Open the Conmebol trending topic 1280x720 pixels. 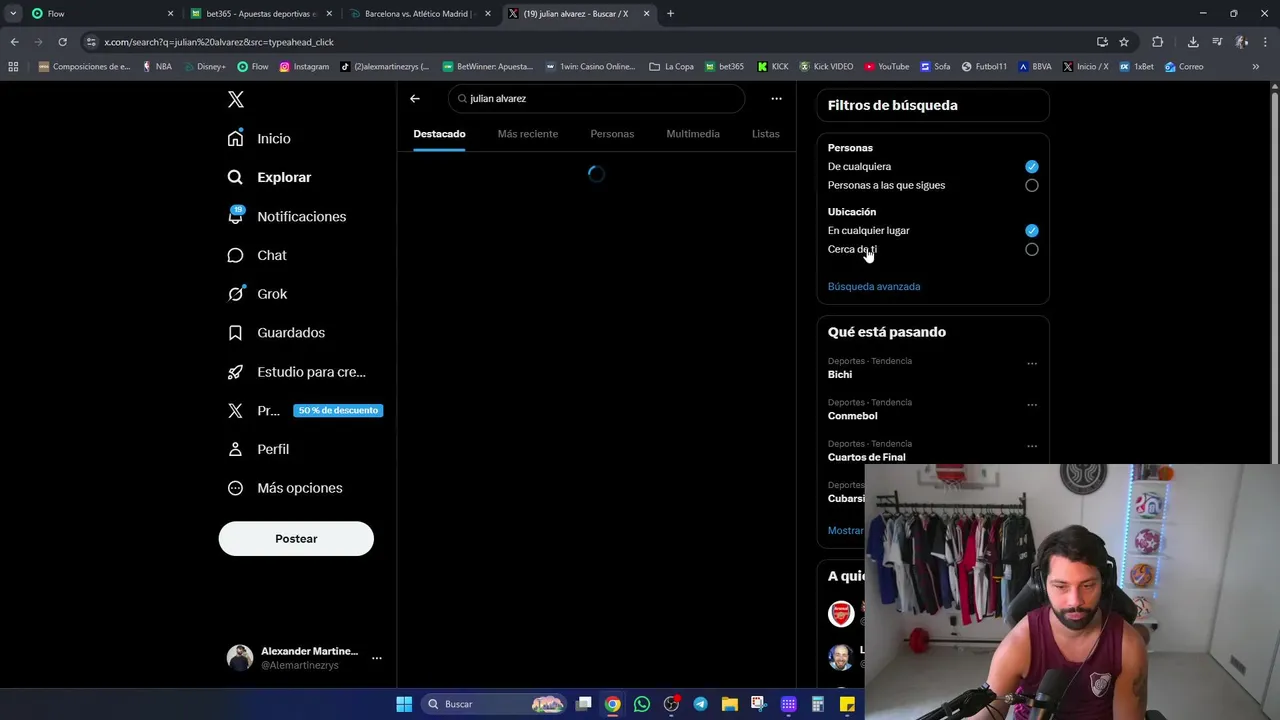click(x=853, y=416)
